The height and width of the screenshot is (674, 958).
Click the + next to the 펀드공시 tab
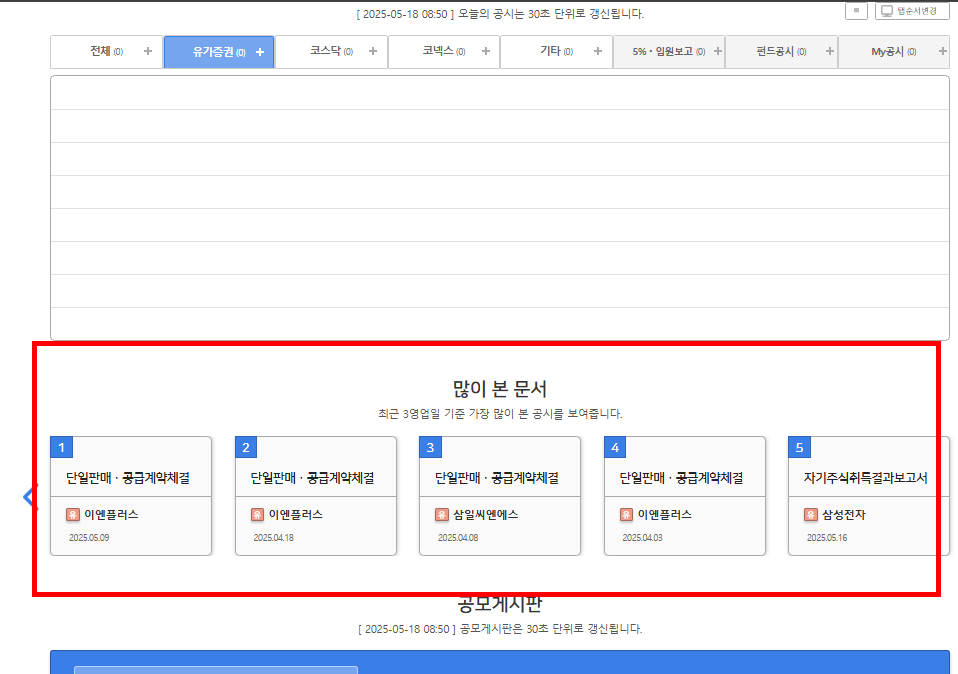pos(827,51)
